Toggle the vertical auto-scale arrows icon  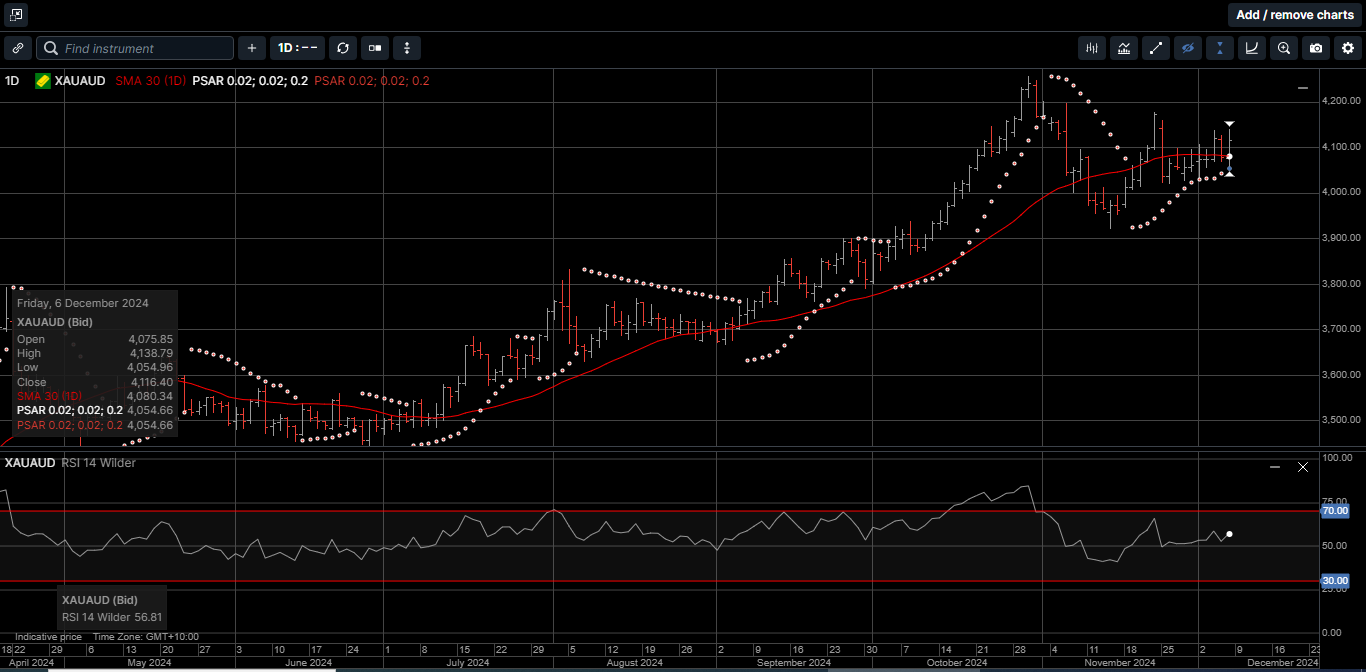(x=1220, y=48)
